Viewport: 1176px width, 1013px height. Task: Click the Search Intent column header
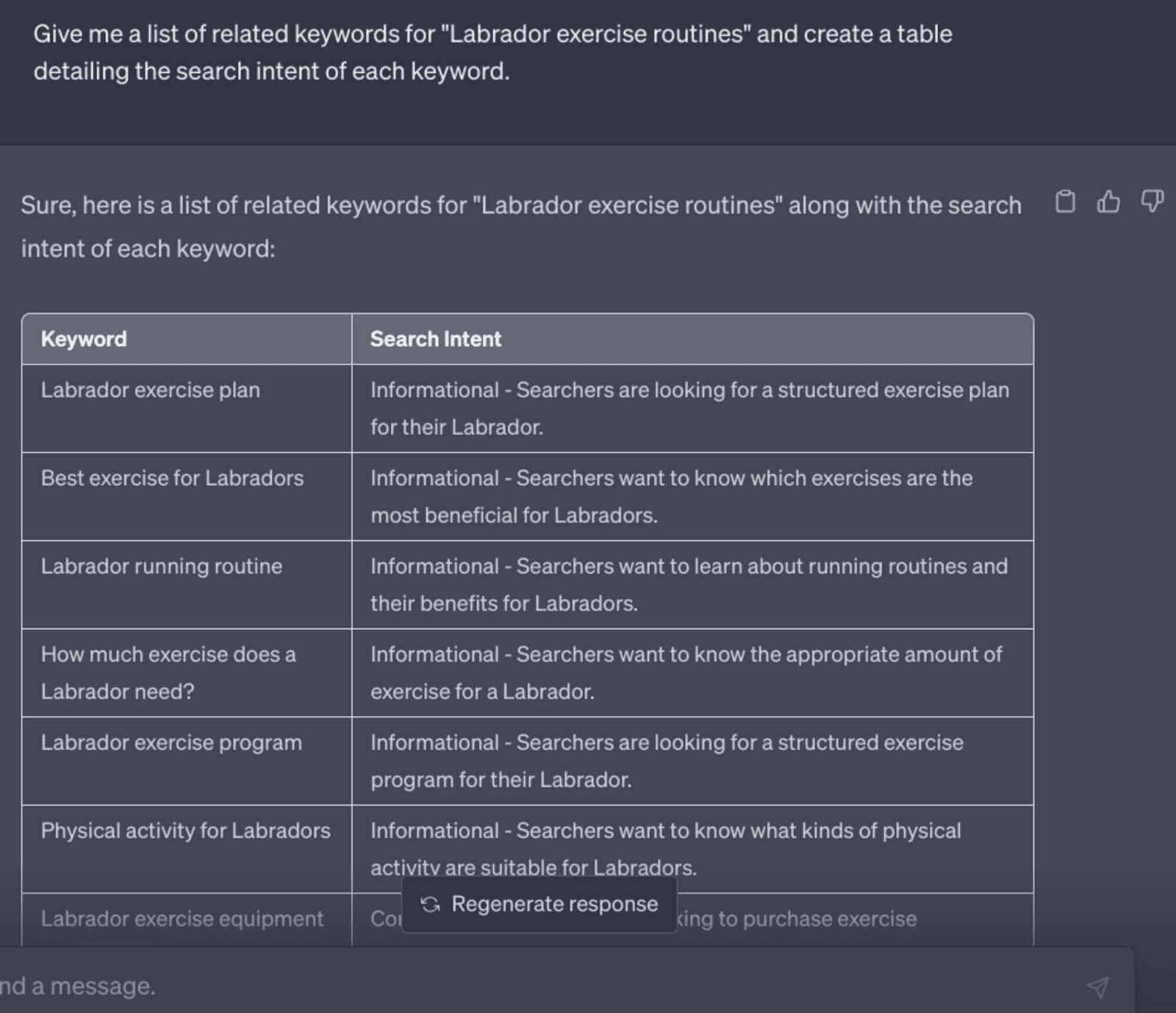[x=436, y=339]
